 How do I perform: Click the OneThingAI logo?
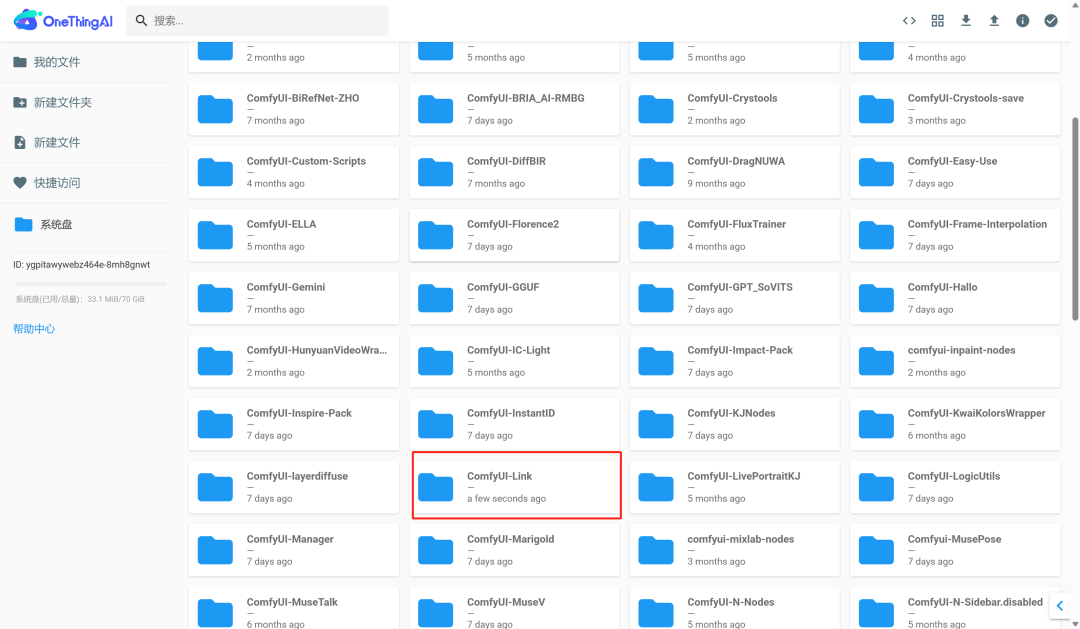tap(63, 21)
